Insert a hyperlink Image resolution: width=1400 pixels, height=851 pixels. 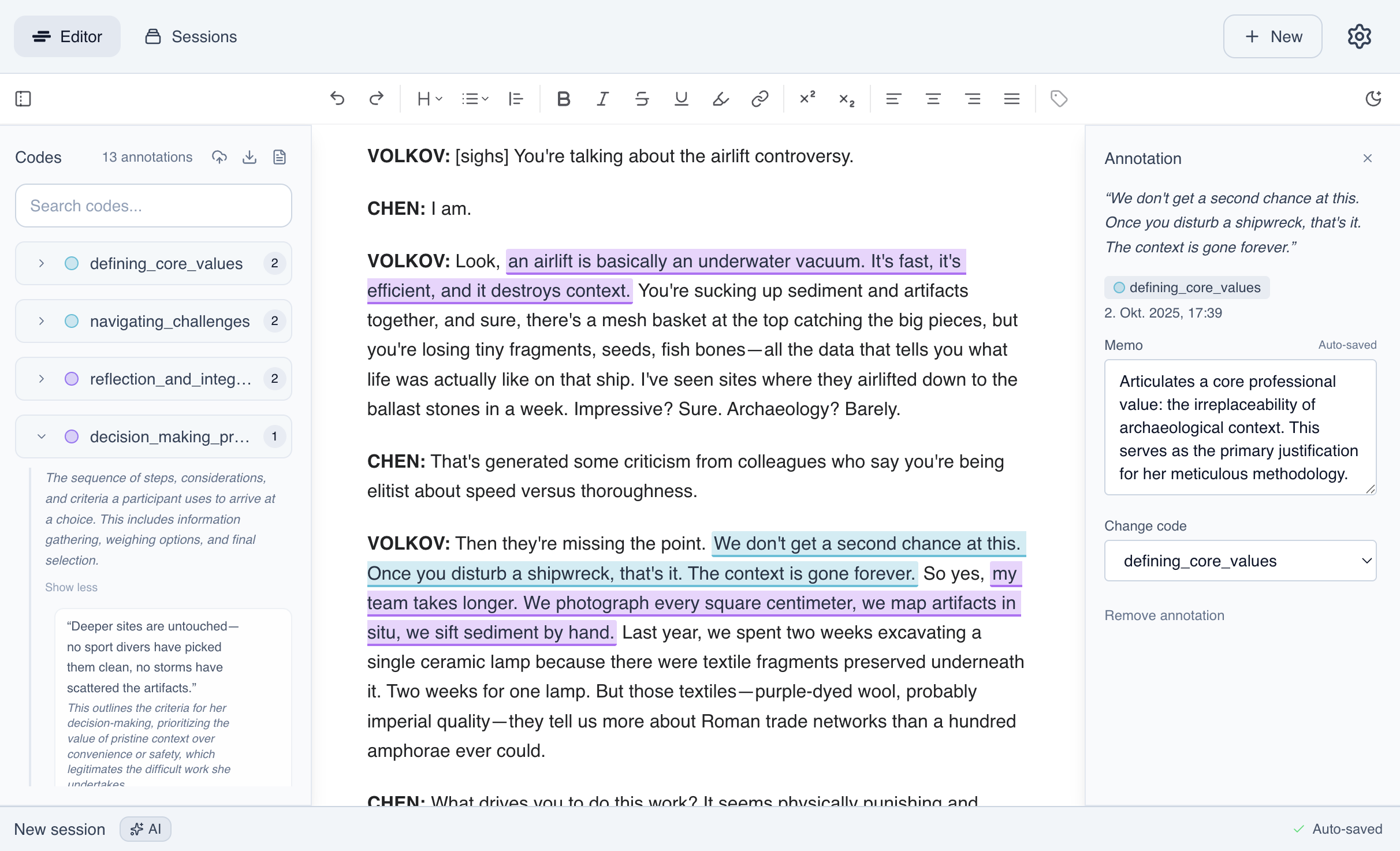point(759,99)
